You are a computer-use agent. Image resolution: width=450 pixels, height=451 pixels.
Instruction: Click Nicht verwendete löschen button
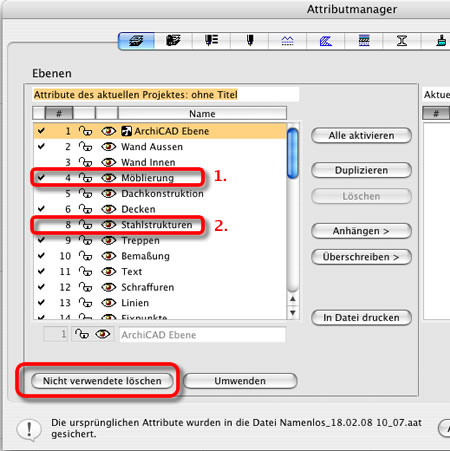pyautogui.click(x=102, y=381)
